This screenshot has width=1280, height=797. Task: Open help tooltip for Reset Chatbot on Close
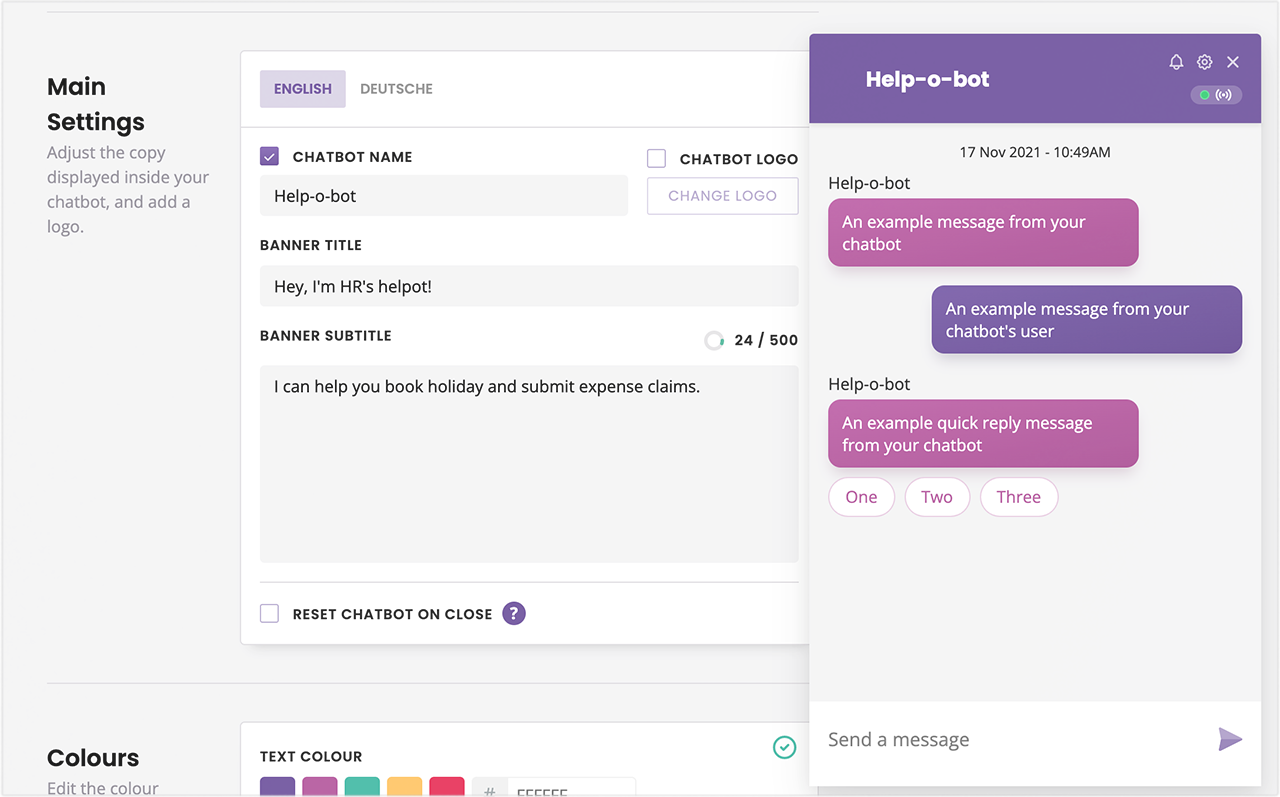514,613
